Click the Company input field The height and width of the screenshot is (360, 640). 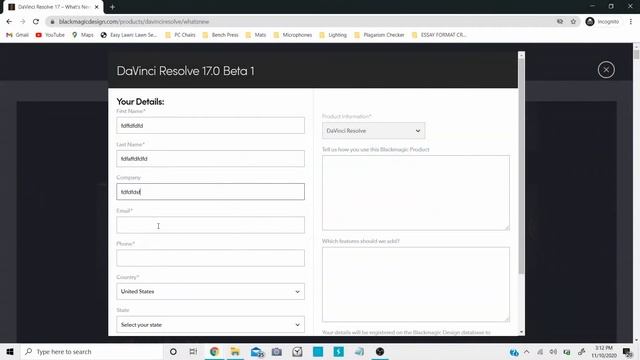[210, 191]
